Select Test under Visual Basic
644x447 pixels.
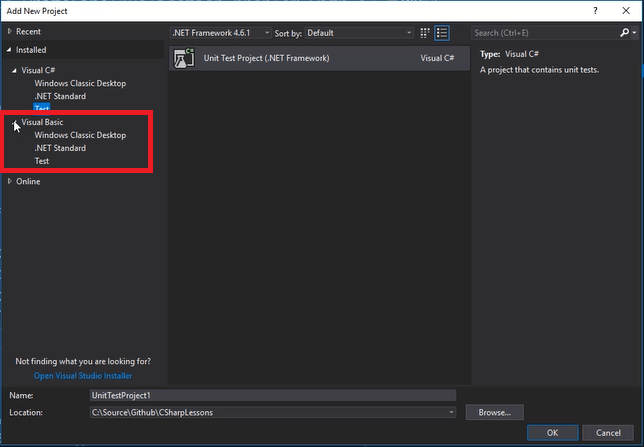(41, 161)
